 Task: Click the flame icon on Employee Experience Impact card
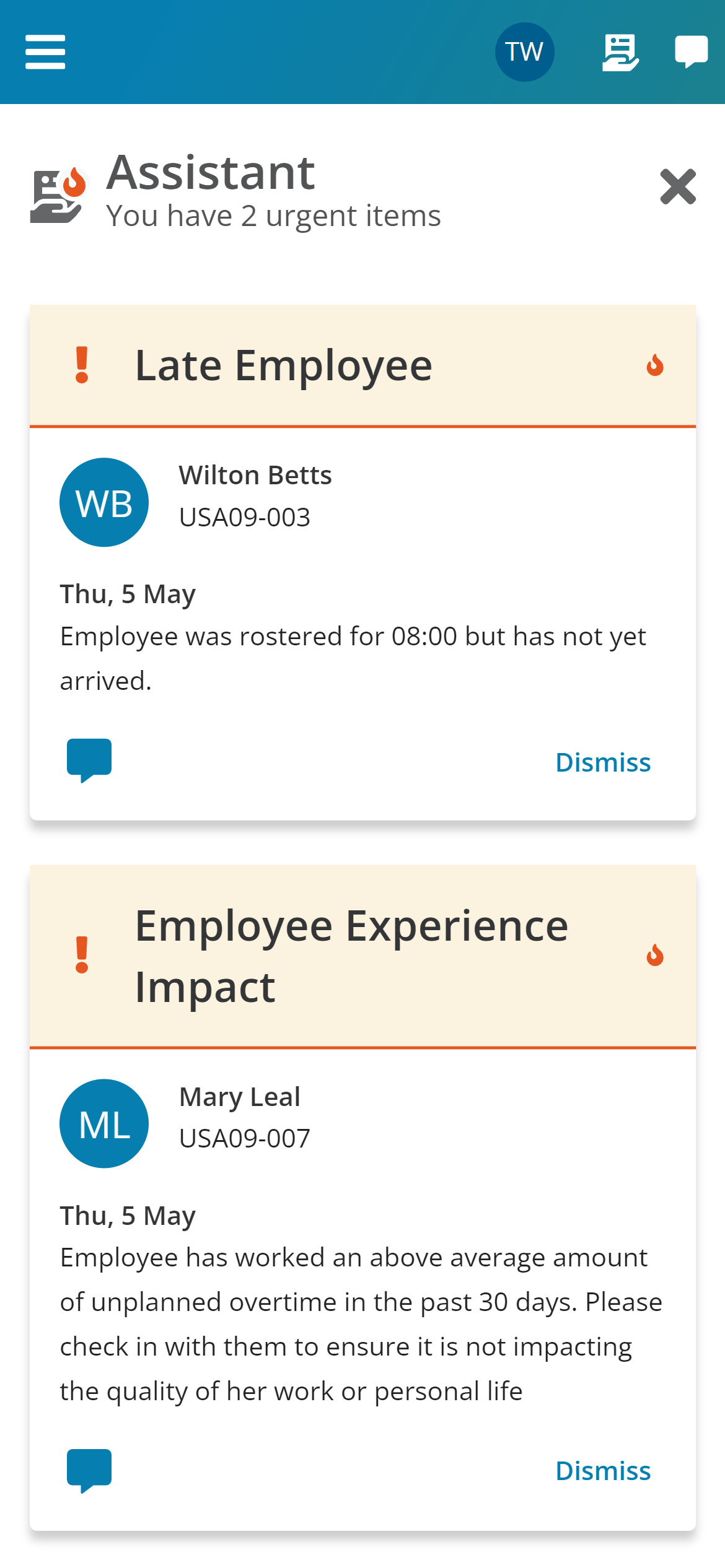(656, 956)
